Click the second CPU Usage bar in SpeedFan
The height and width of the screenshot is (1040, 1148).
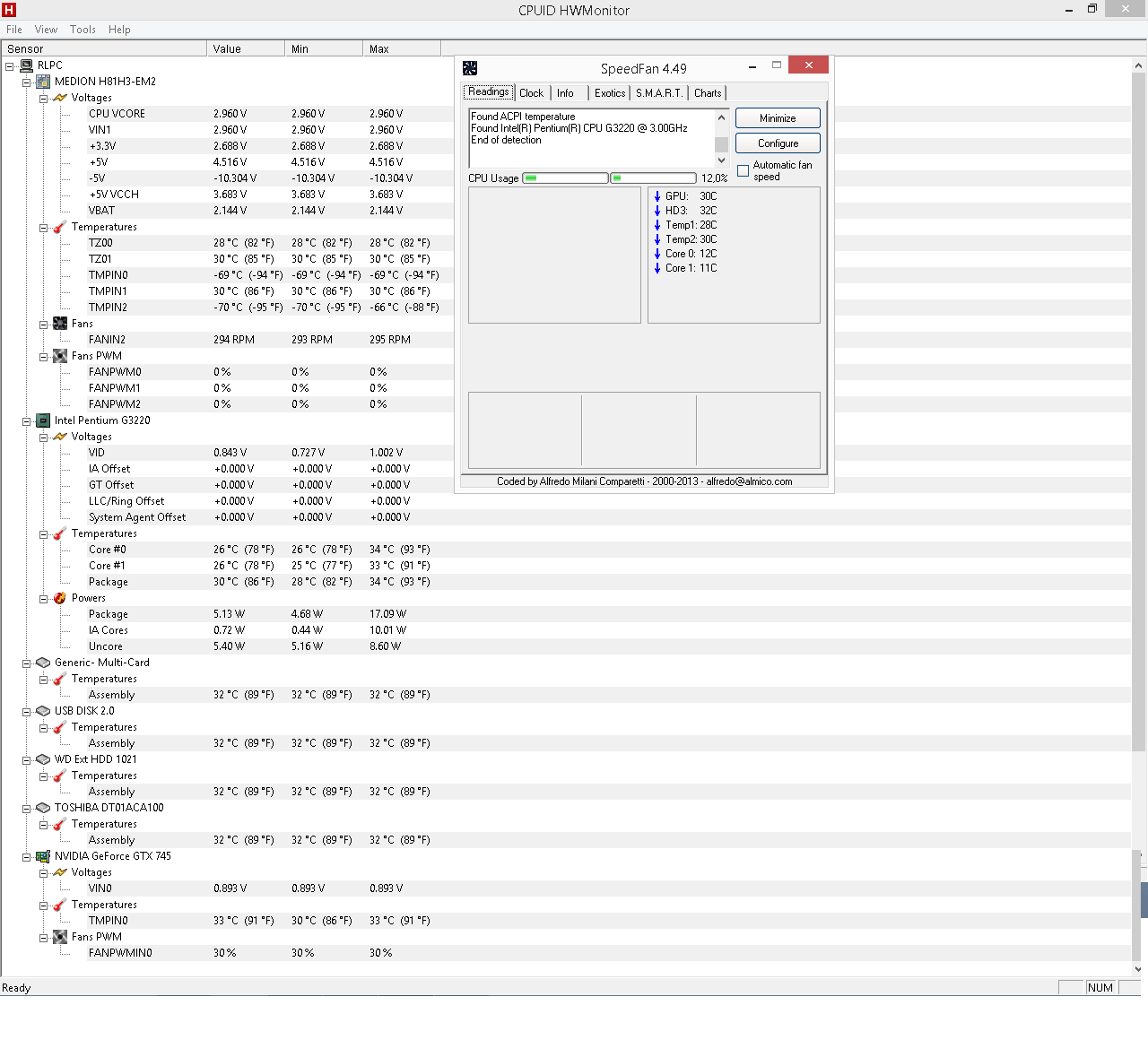pos(653,178)
